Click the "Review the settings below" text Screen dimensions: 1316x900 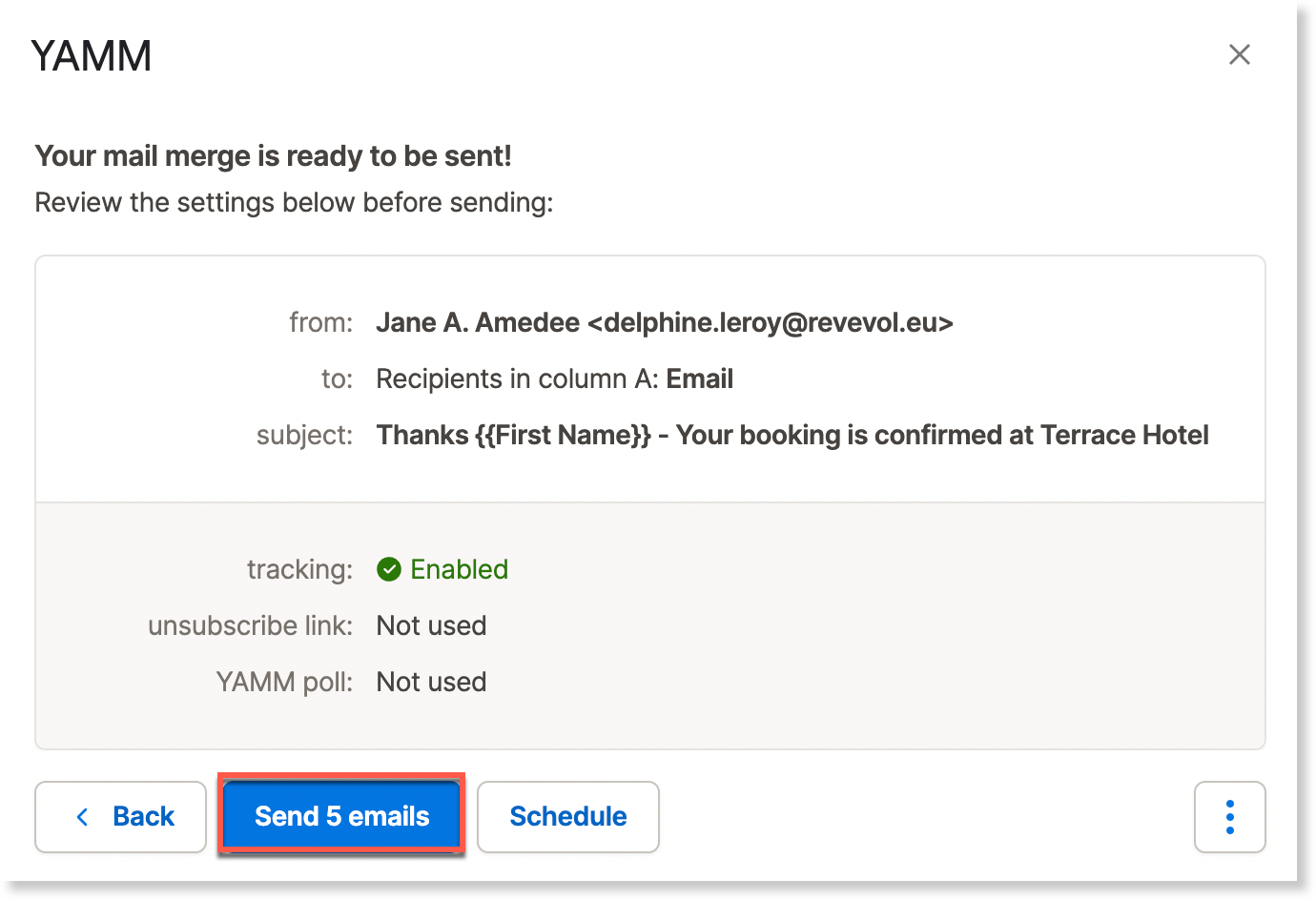tap(294, 203)
